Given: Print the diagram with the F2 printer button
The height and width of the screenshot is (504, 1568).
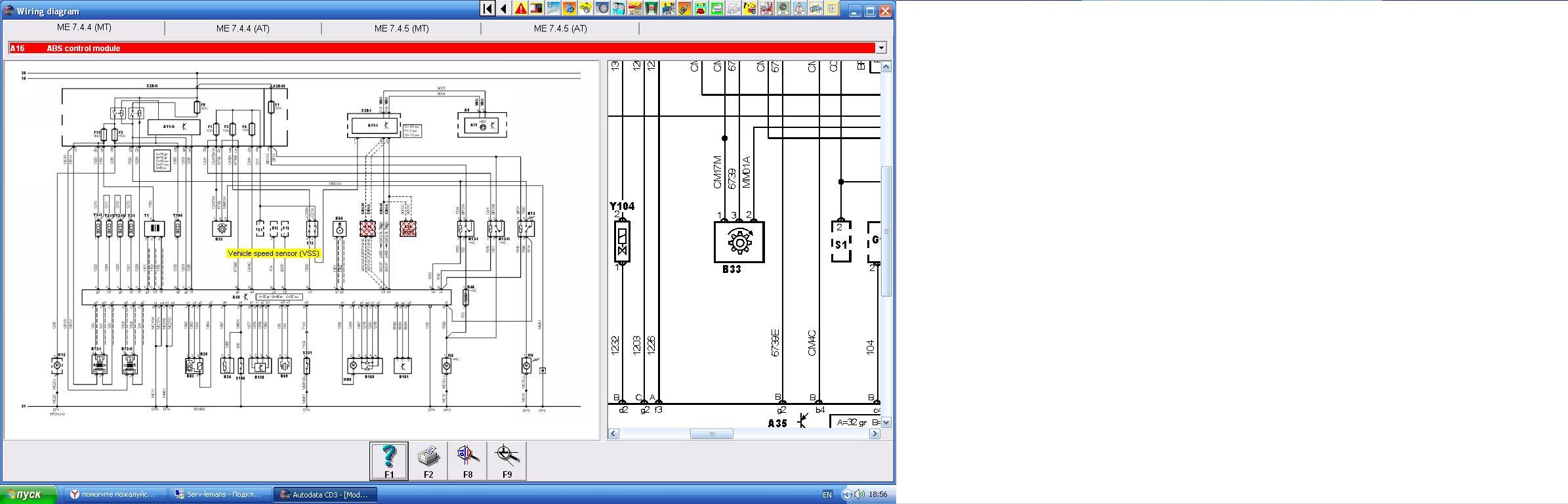Looking at the screenshot, I should (x=428, y=461).
